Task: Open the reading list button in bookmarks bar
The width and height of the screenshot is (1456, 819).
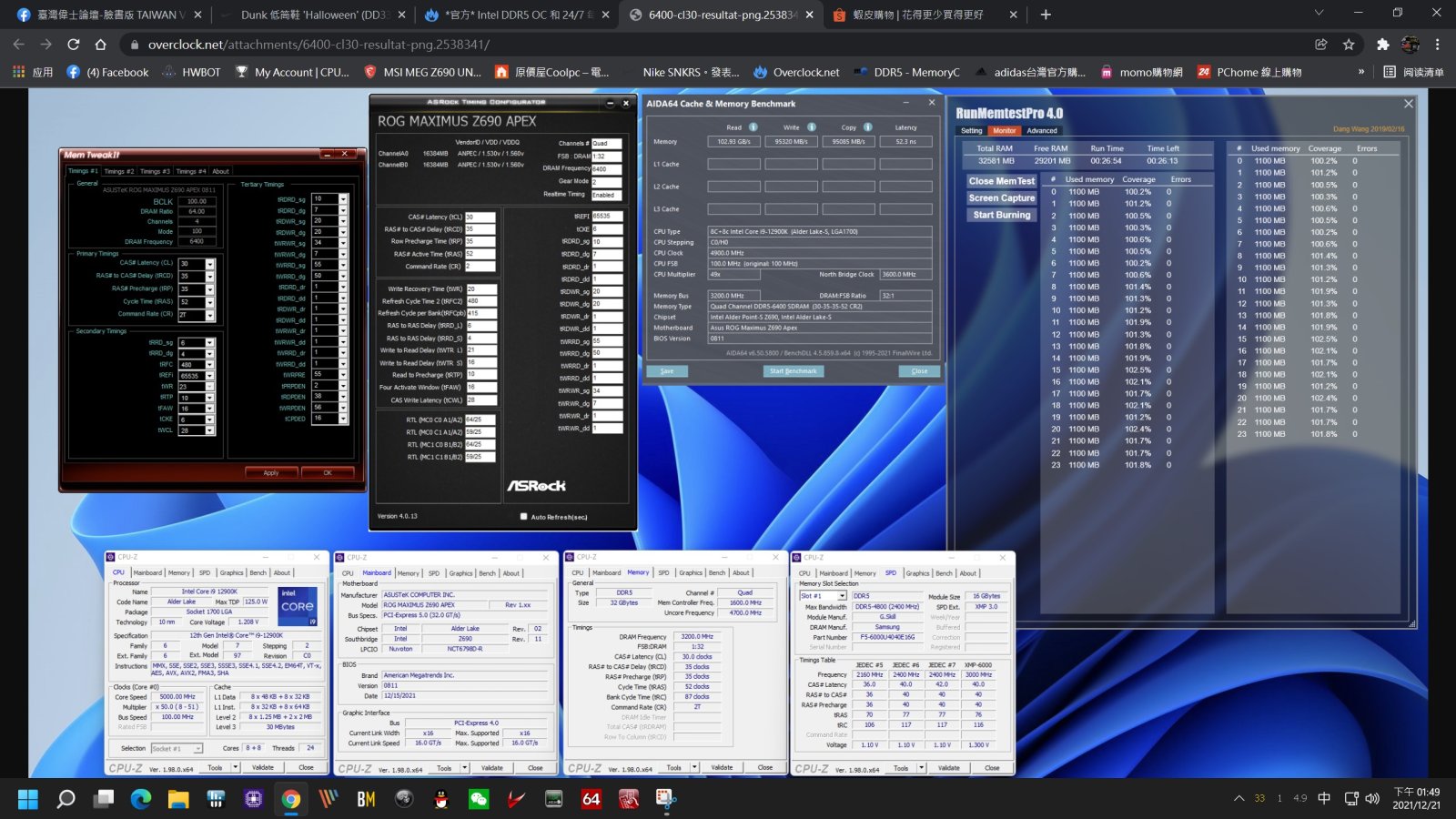Action: click(1413, 72)
